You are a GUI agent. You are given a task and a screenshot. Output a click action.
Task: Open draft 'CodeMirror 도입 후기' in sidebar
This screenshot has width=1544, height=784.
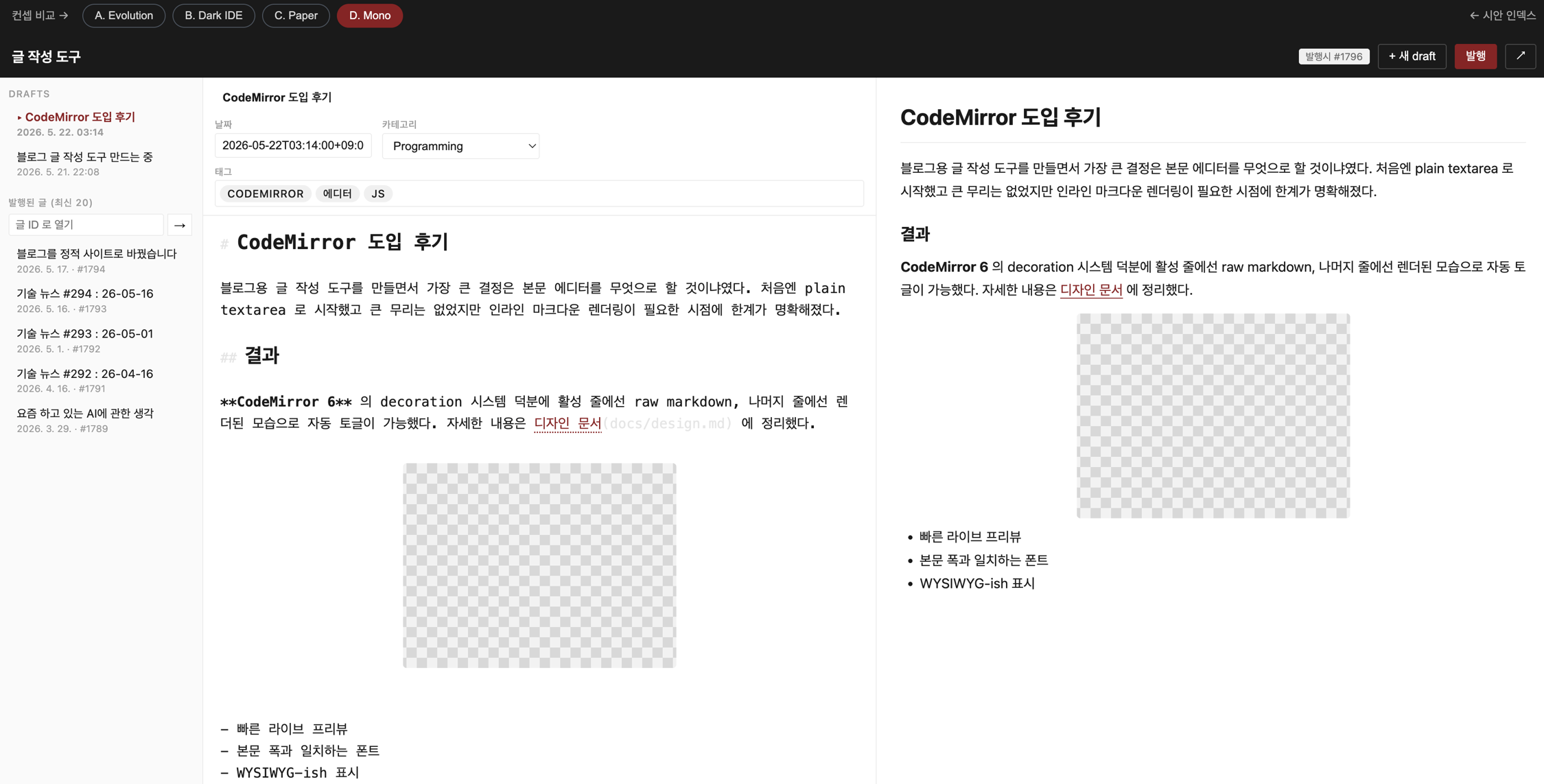pos(101,124)
